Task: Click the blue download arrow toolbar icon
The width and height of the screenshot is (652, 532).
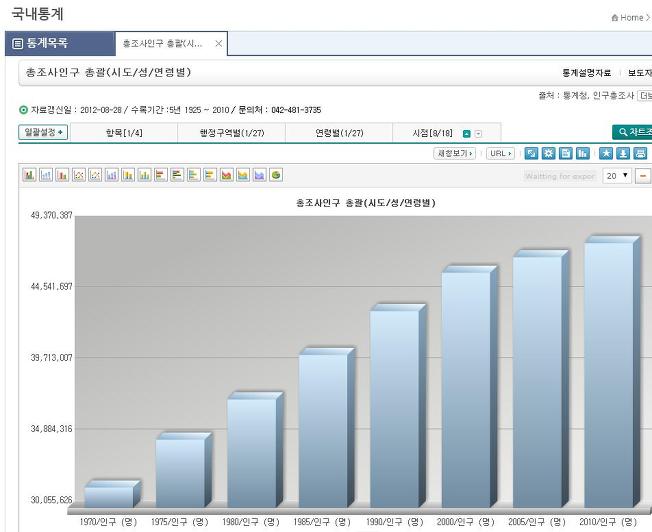Action: pos(623,153)
